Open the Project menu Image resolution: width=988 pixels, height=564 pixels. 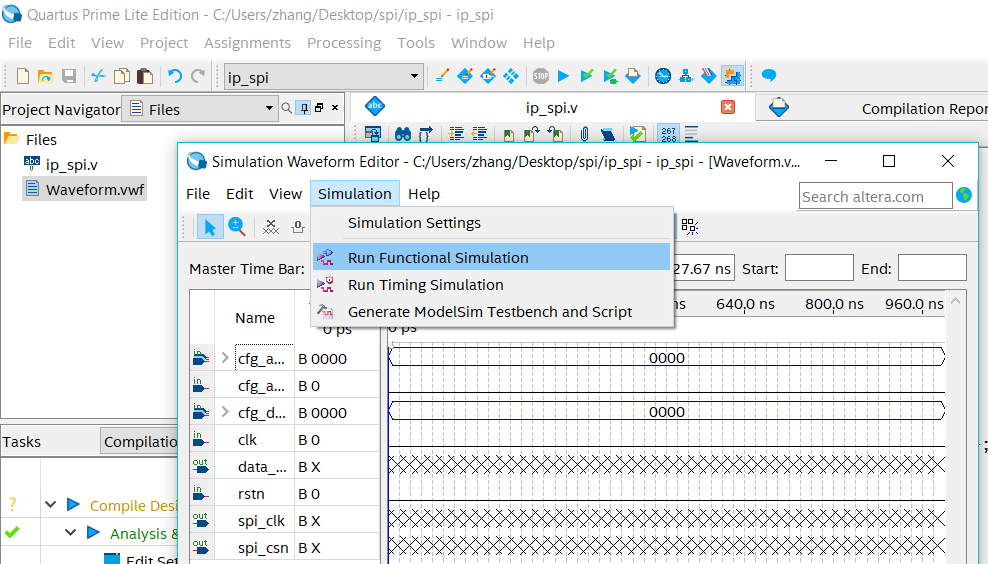click(164, 43)
